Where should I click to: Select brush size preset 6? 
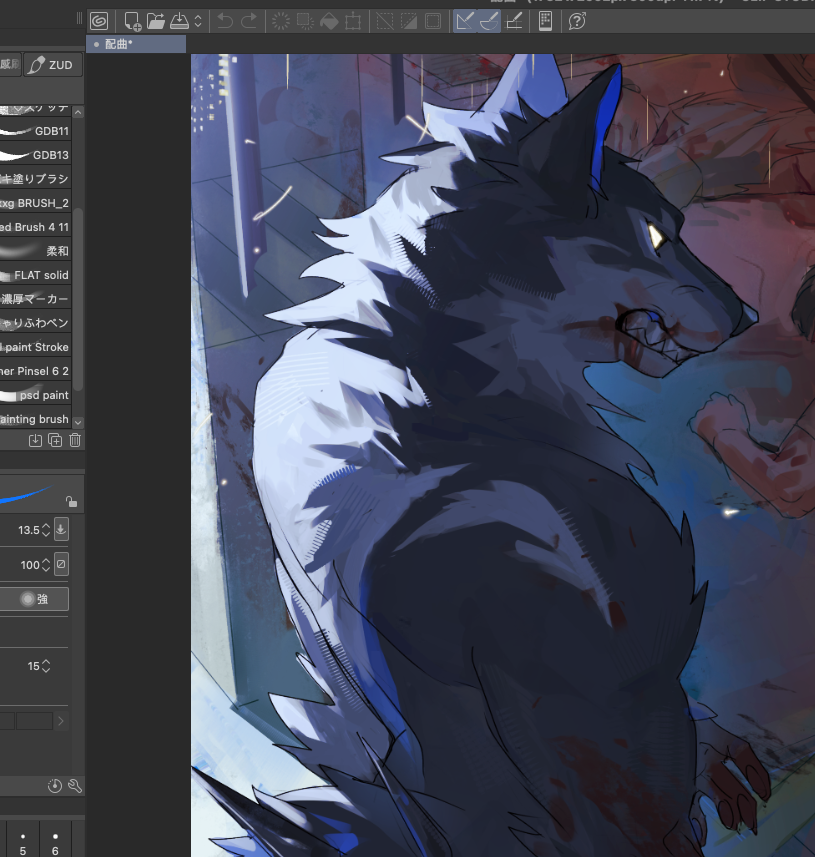click(55, 843)
